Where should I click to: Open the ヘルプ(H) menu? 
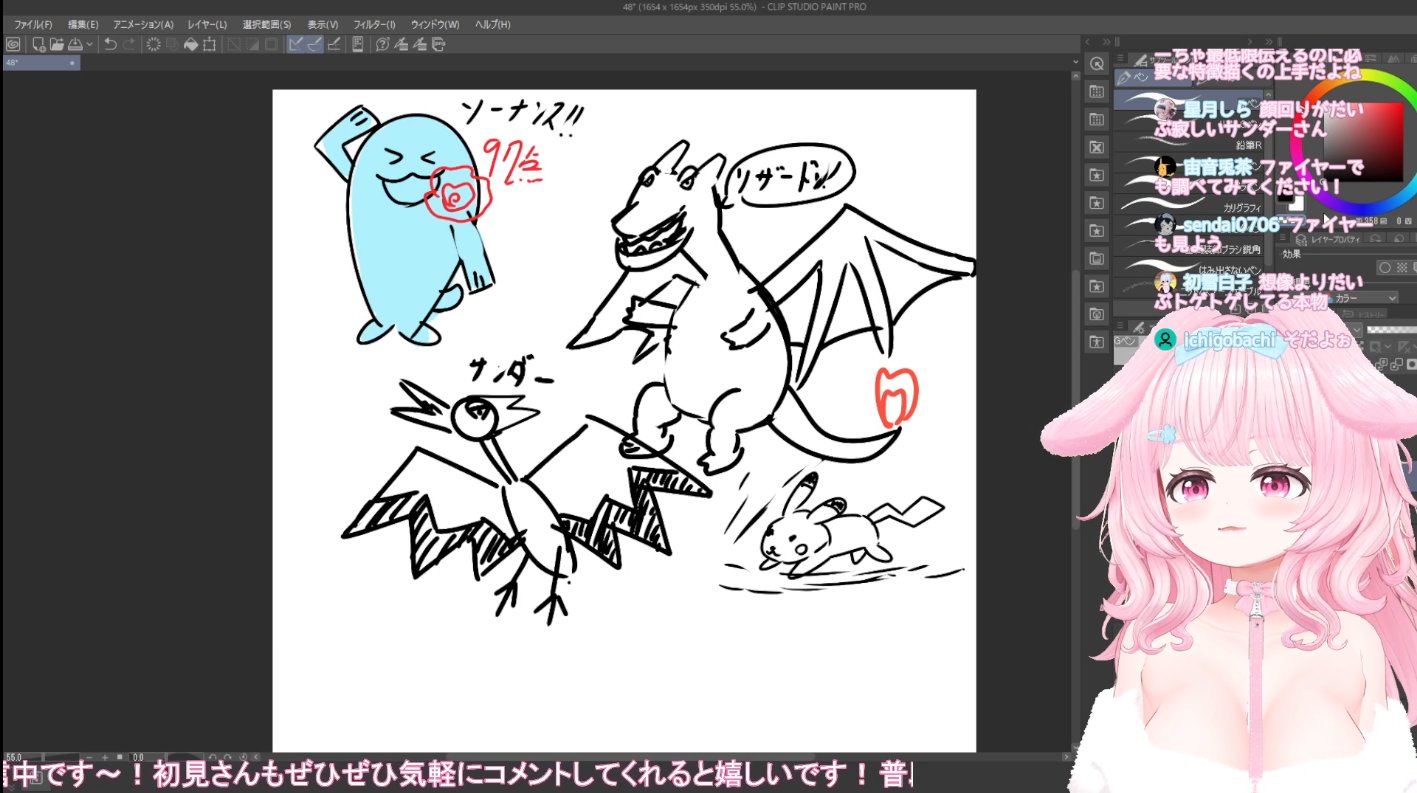point(492,24)
